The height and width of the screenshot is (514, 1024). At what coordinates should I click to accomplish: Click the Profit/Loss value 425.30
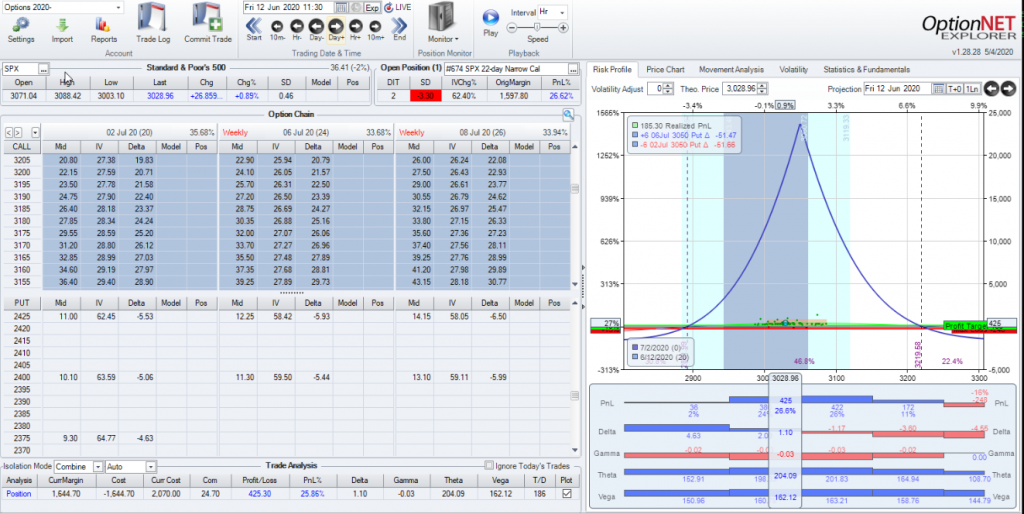click(259, 494)
